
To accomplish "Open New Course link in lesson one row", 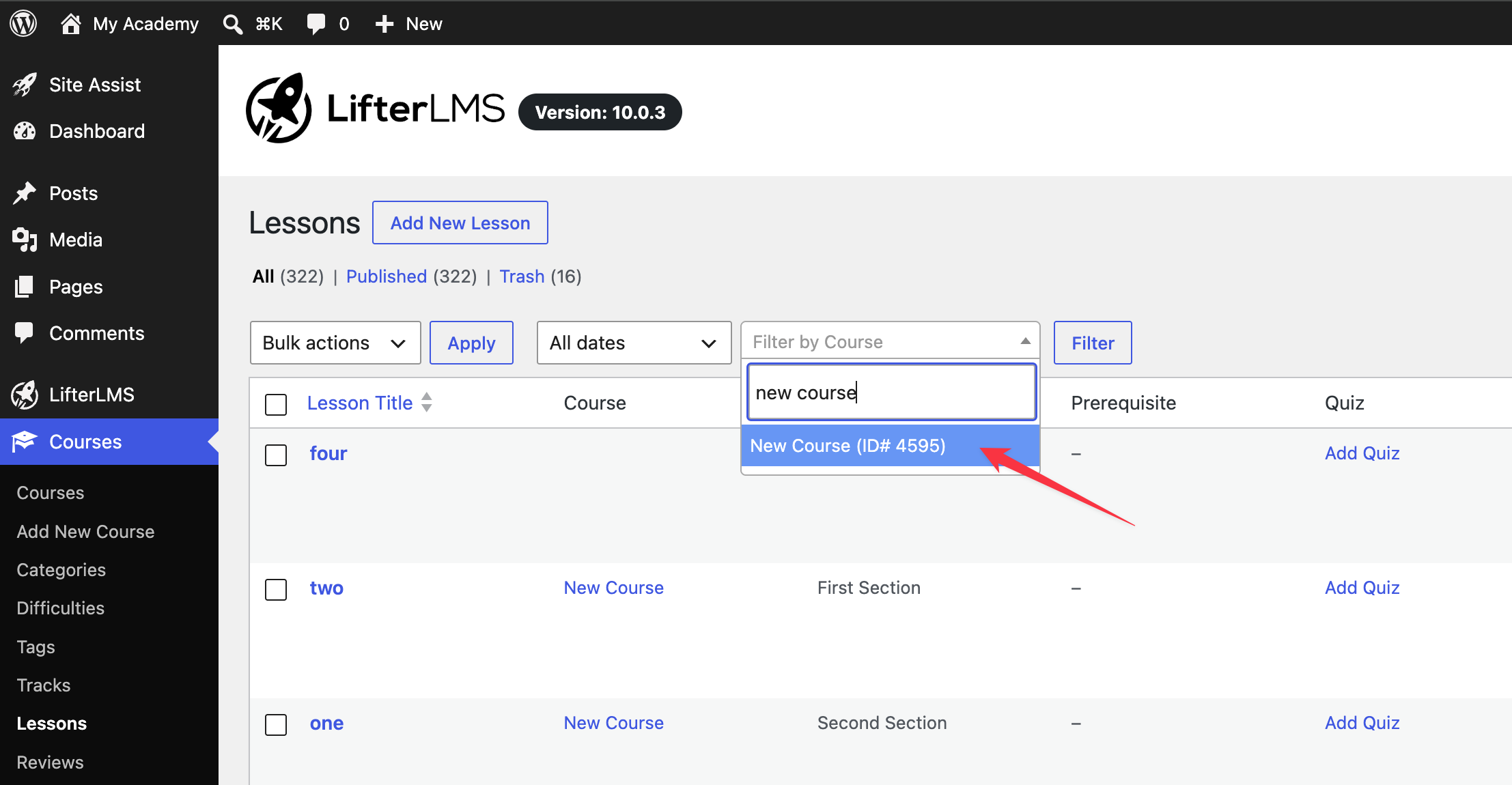I will coord(614,723).
